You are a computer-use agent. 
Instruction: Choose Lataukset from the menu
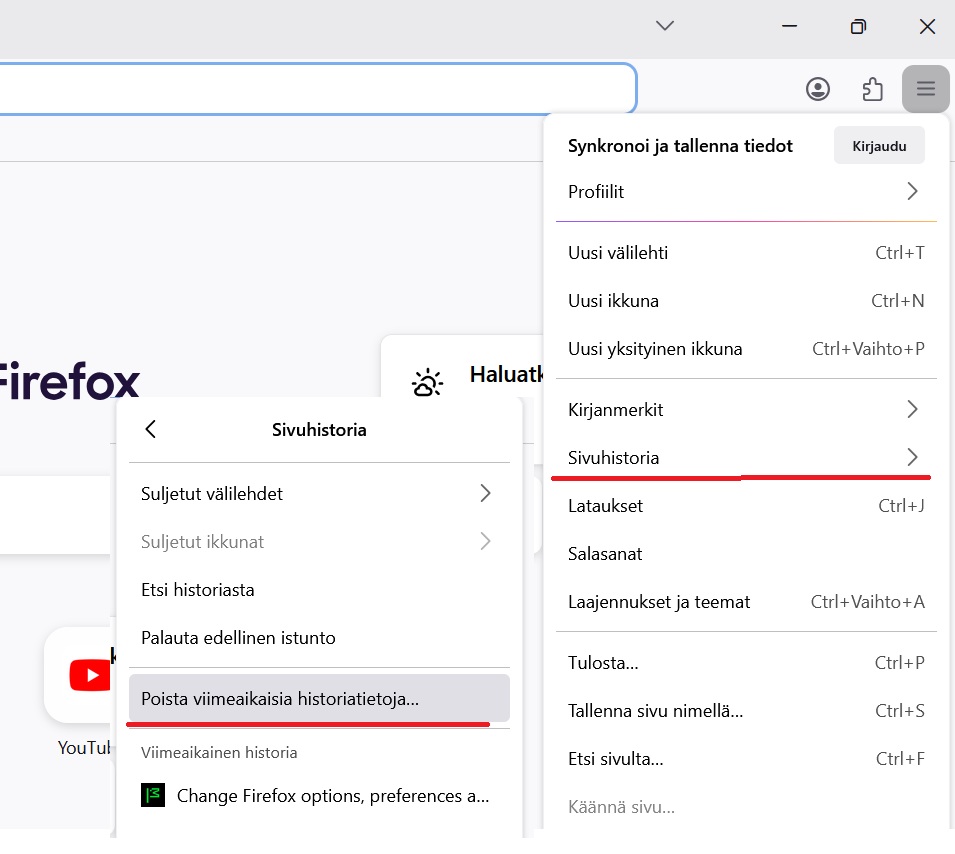604,505
